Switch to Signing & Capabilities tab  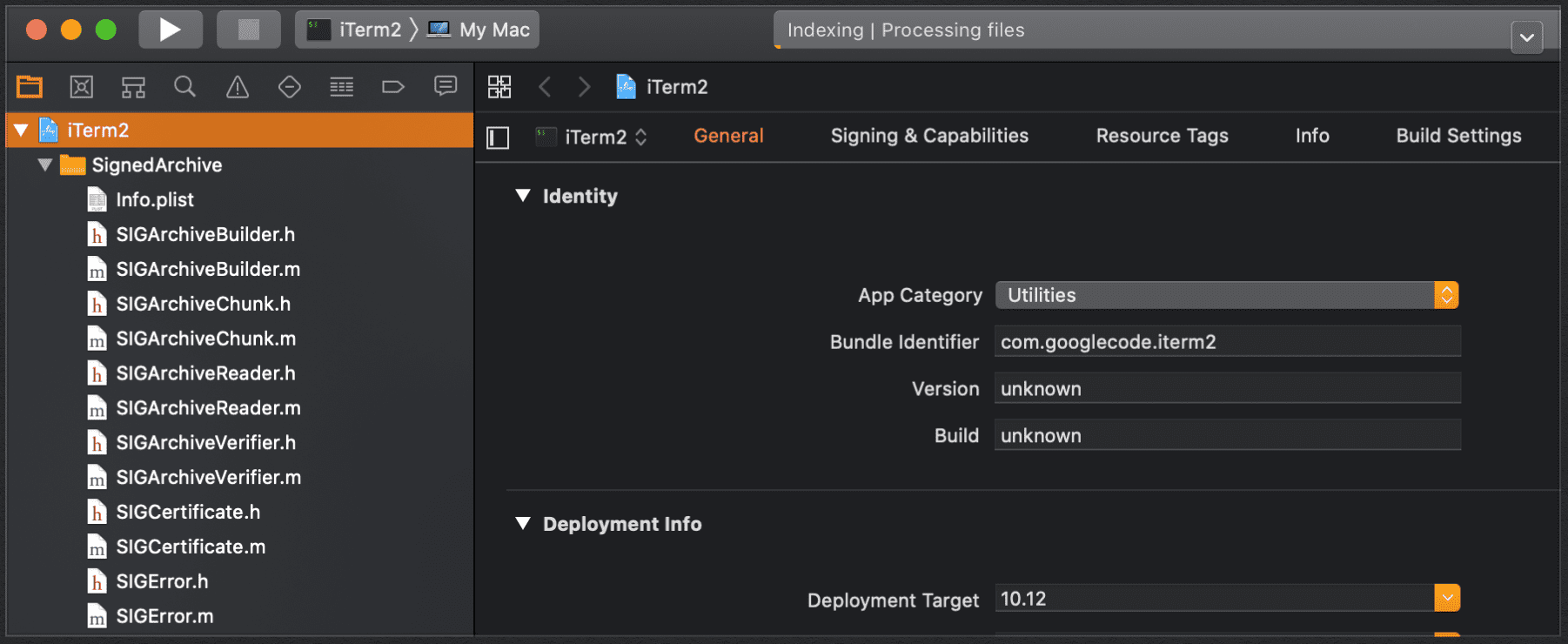click(929, 136)
